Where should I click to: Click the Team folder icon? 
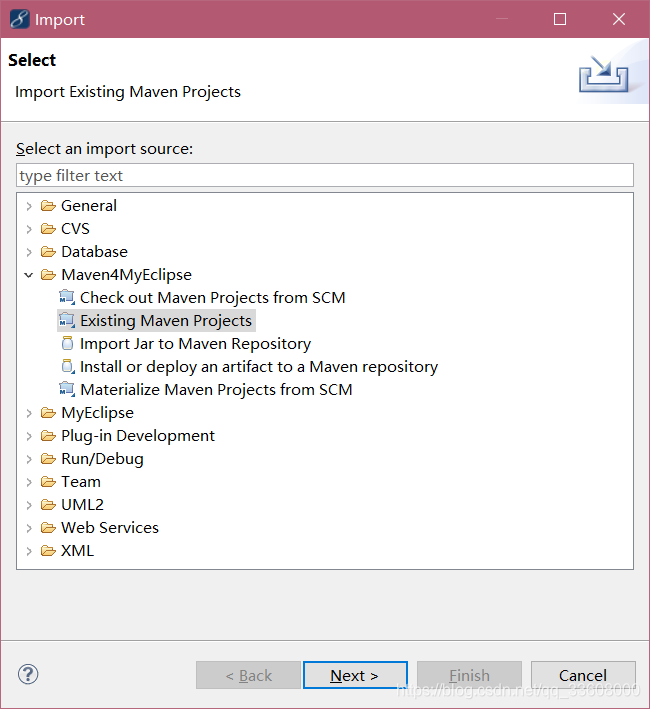pyautogui.click(x=48, y=482)
